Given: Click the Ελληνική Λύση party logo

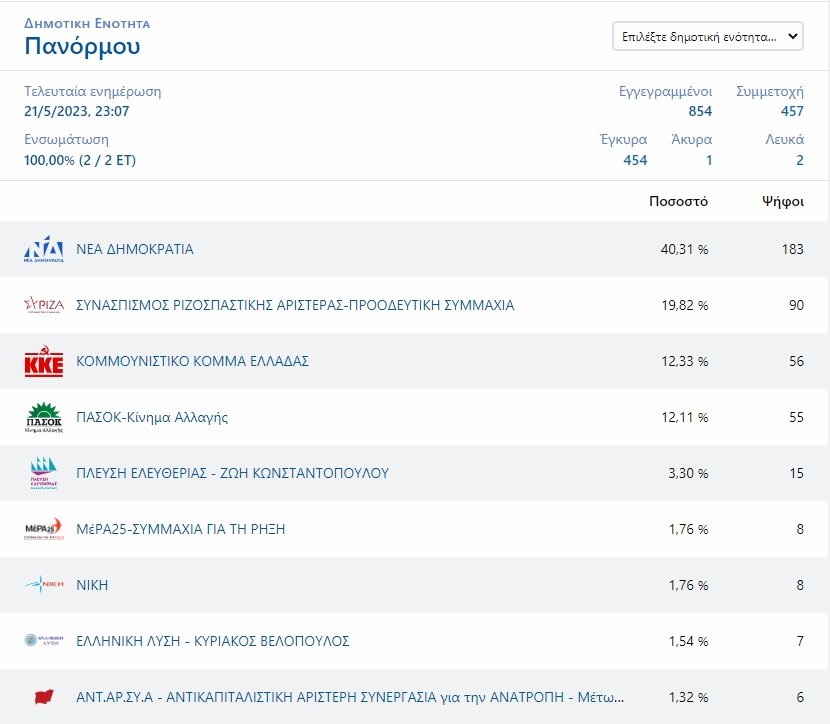Looking at the screenshot, I should [44, 641].
